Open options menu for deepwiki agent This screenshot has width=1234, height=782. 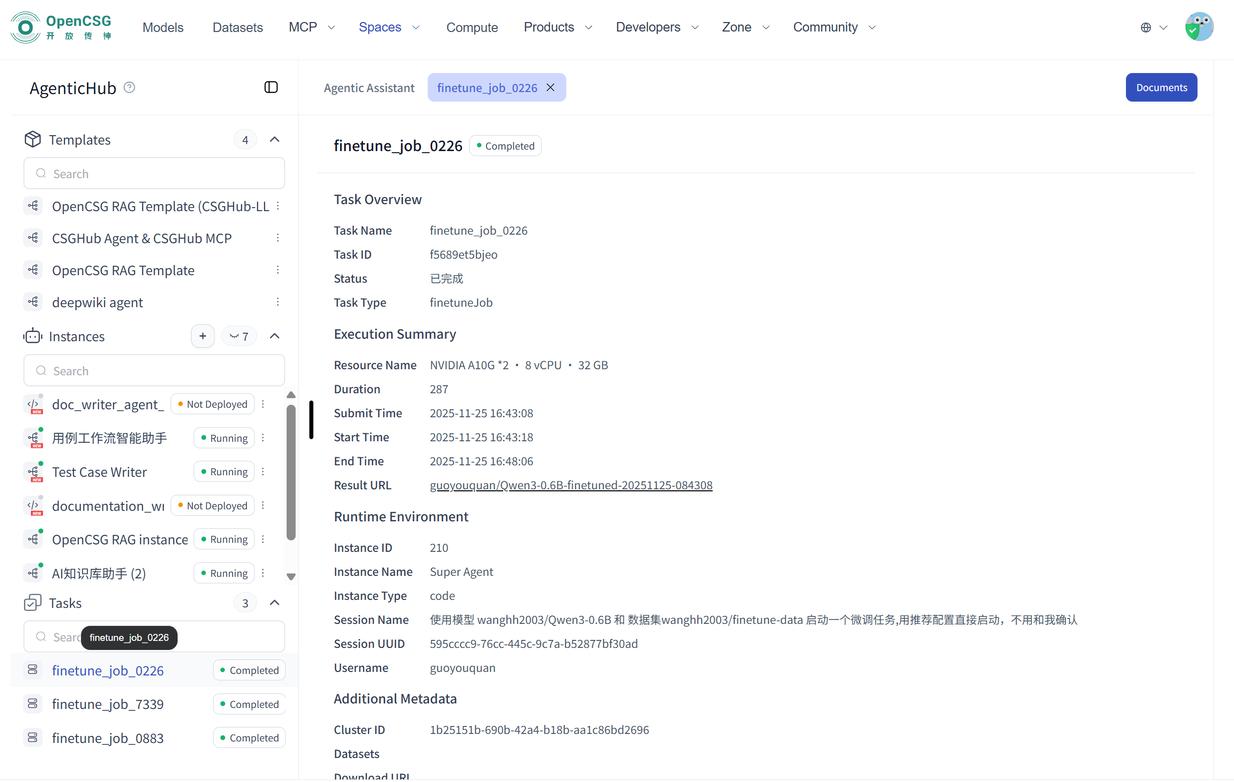(278, 302)
